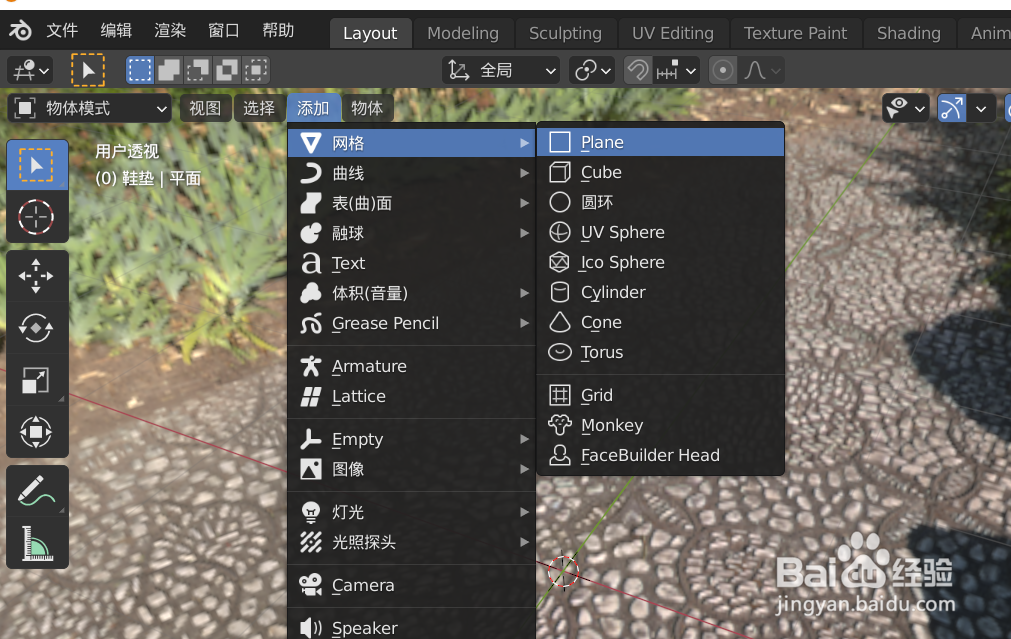Image resolution: width=1011 pixels, height=639 pixels.
Task: Choose the Rotate tool
Action: coord(37,328)
